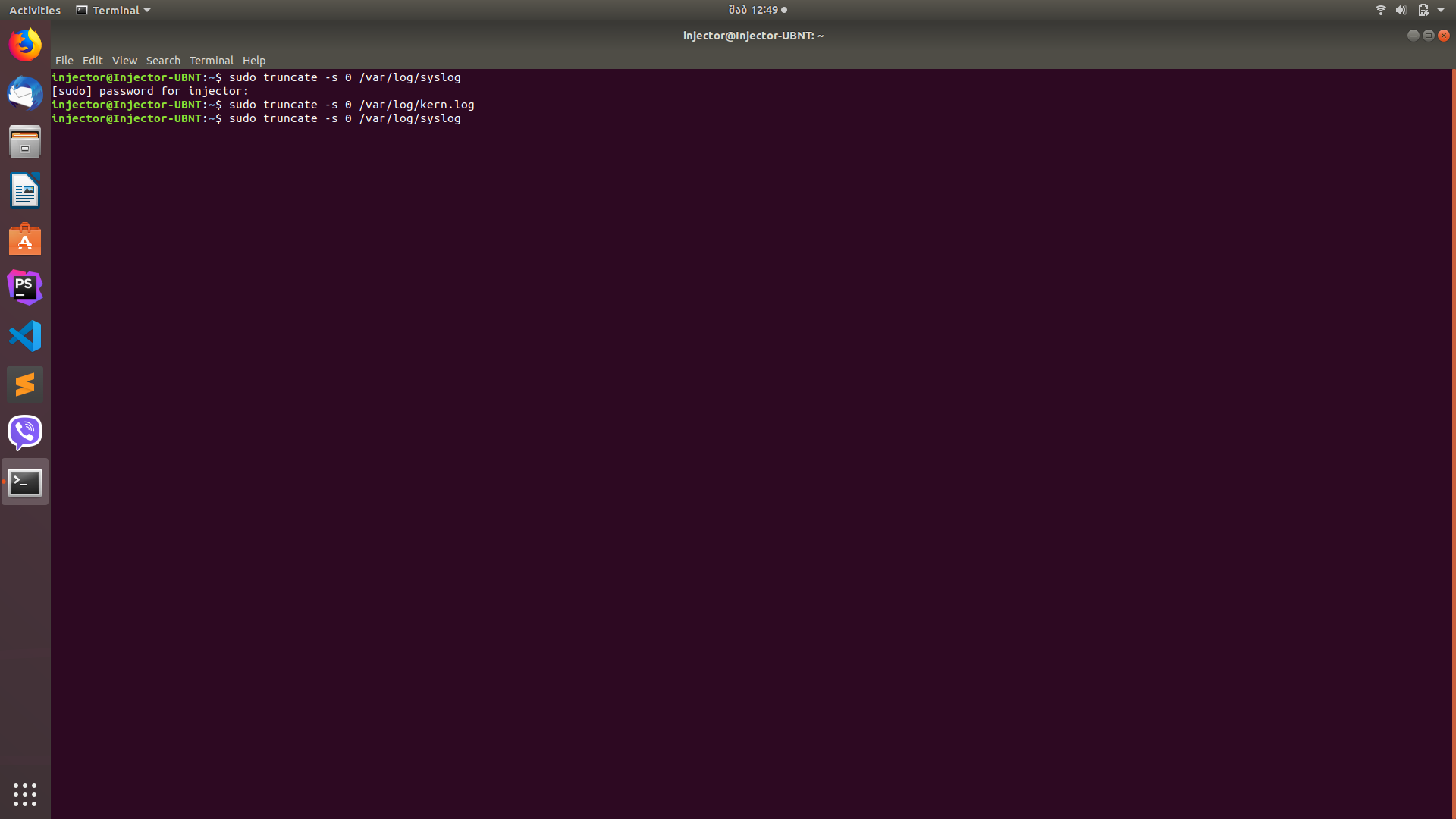This screenshot has height=819, width=1456.
Task: Open Viber messenger
Action: click(x=25, y=433)
